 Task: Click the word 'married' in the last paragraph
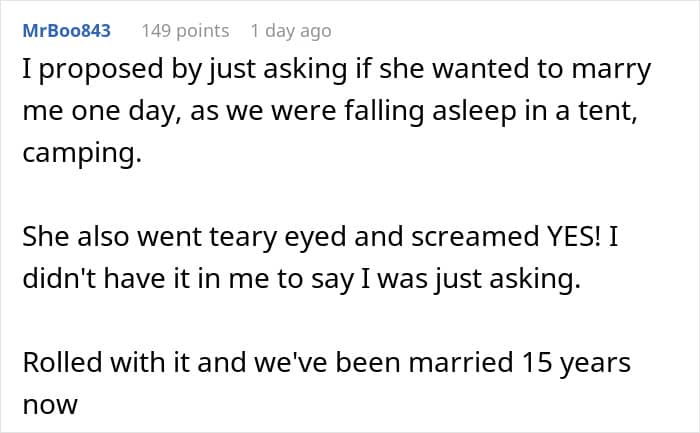(461, 362)
